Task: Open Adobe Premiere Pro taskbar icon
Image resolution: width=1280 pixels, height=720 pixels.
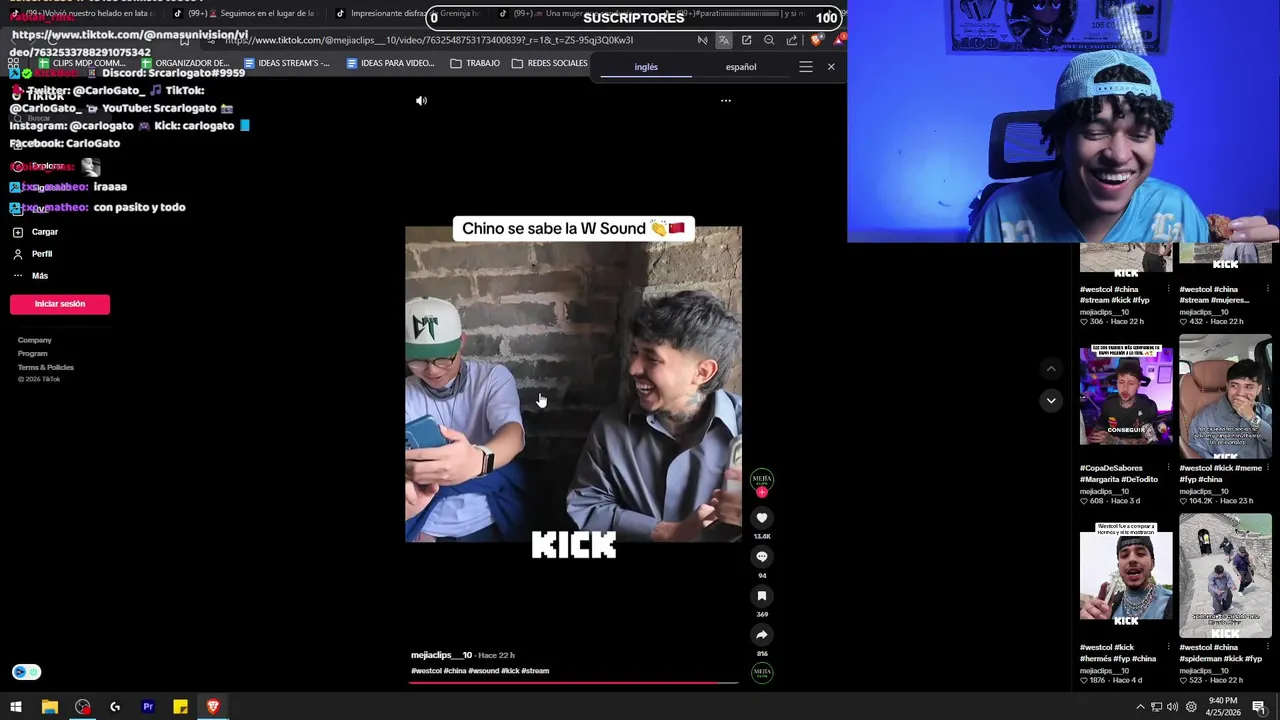Action: 148,707
